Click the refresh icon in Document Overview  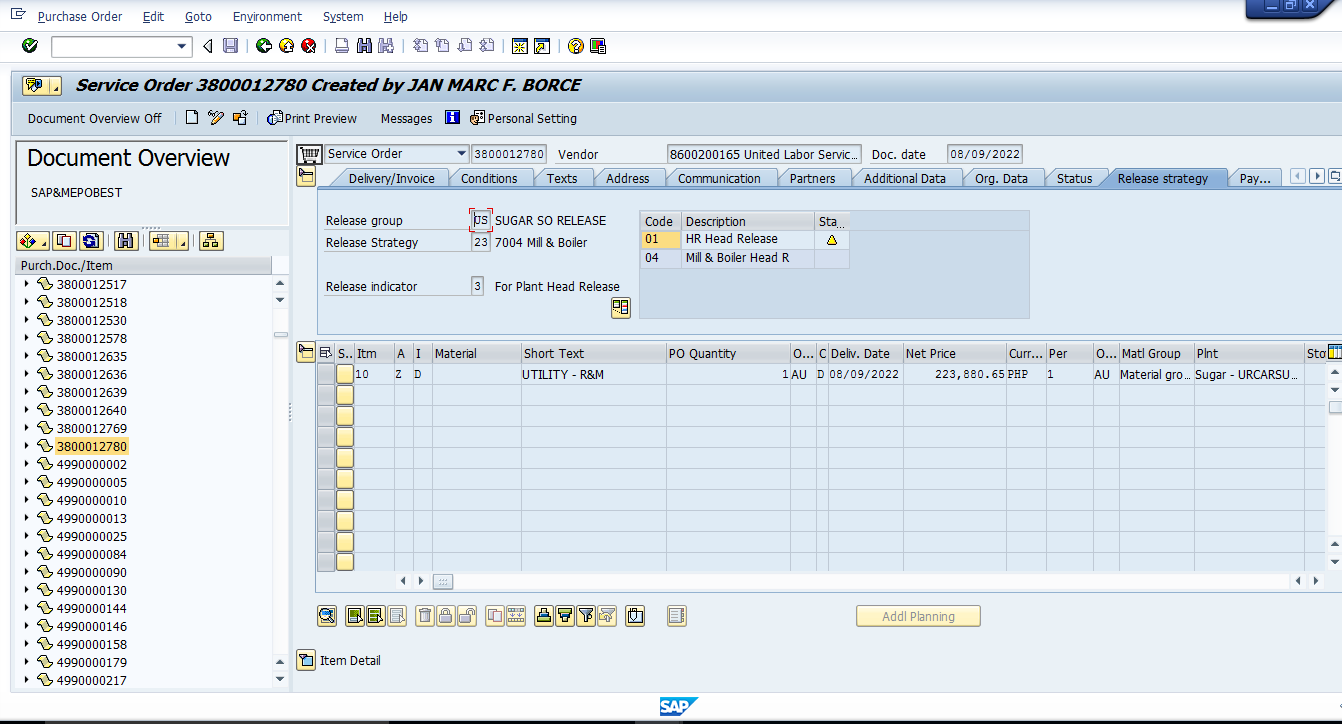tap(91, 241)
